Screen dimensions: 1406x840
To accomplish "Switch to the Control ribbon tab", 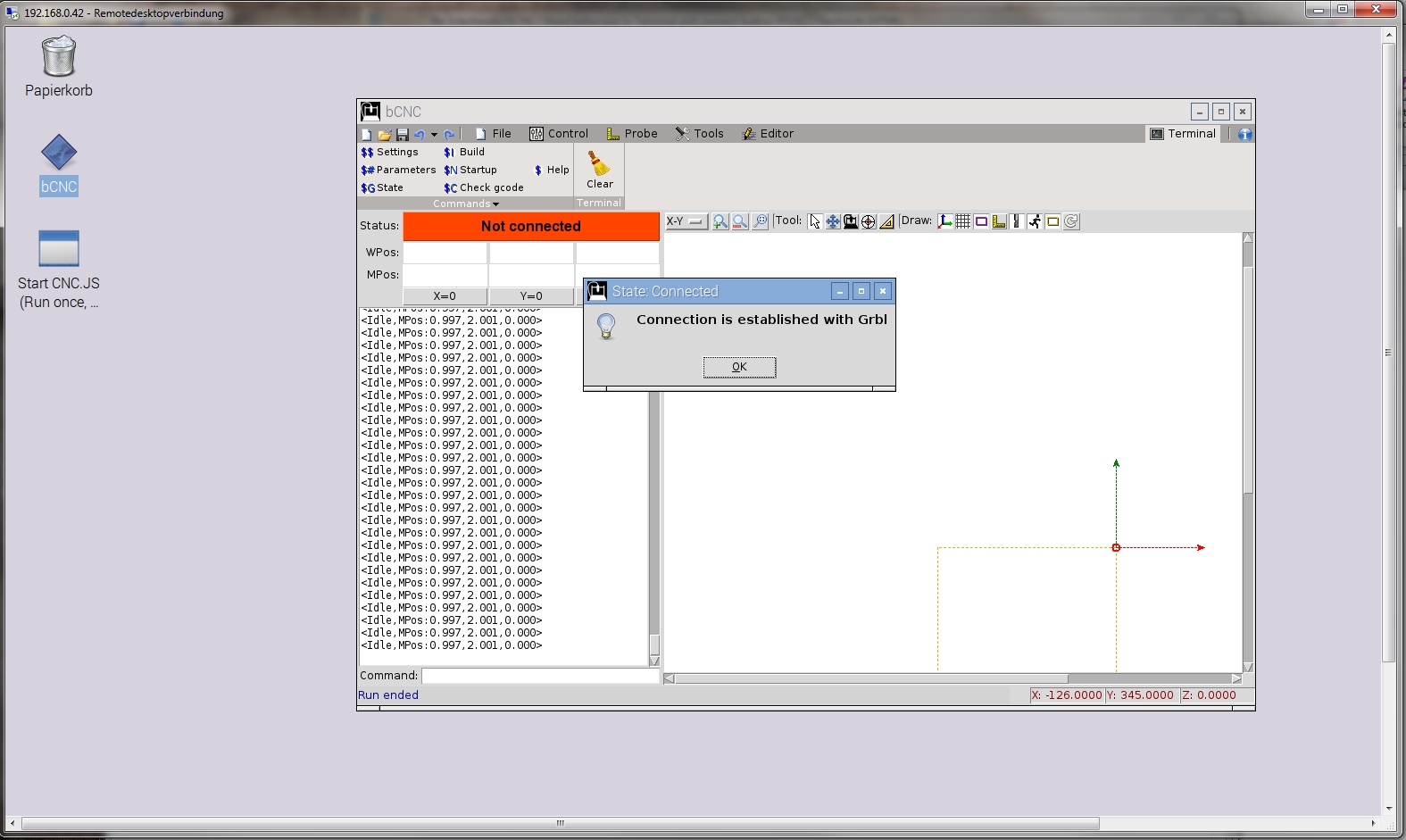I will click(559, 134).
